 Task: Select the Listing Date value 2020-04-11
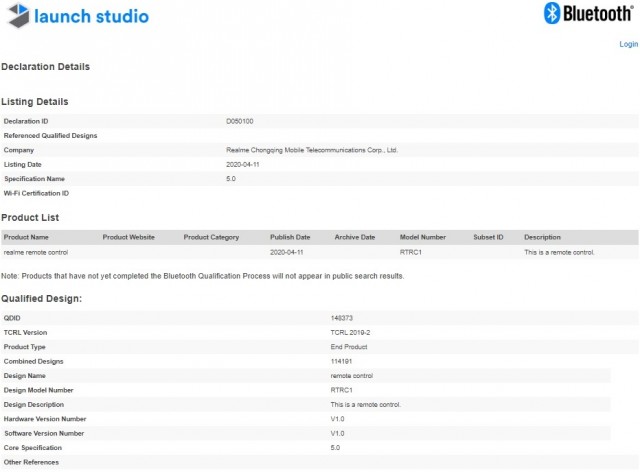[242, 165]
